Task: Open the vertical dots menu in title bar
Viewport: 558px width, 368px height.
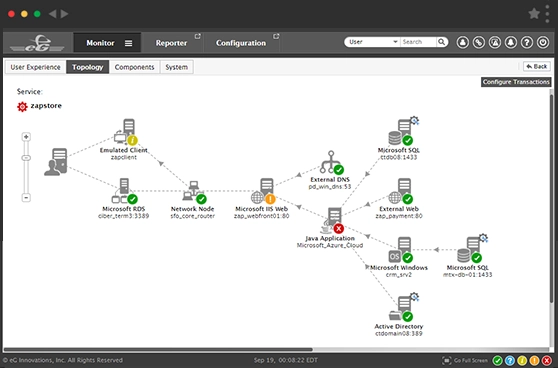Action: [547, 14]
